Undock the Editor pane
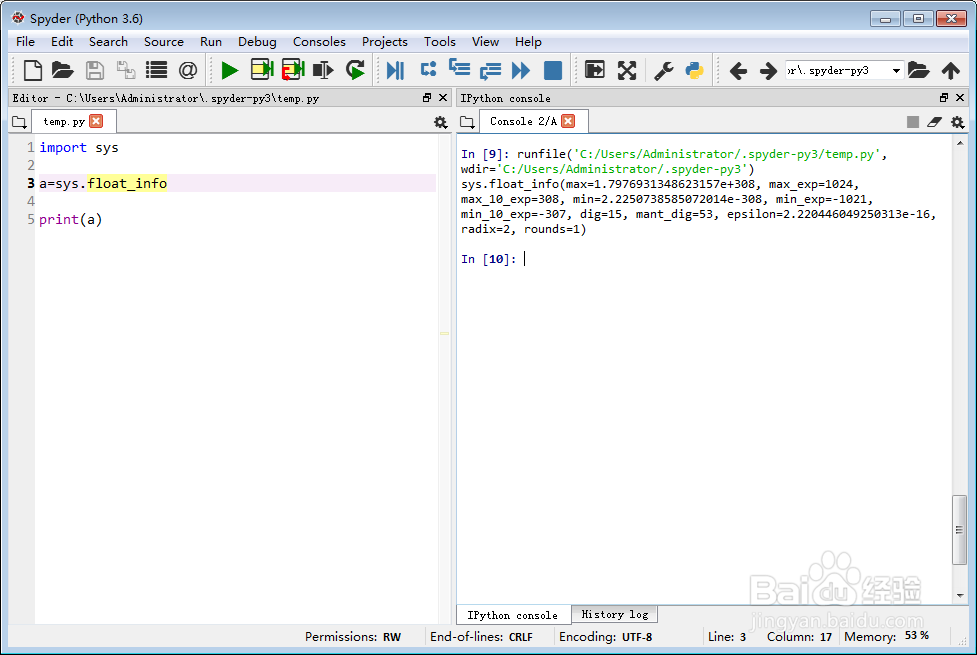The height and width of the screenshot is (655, 977). point(427,98)
